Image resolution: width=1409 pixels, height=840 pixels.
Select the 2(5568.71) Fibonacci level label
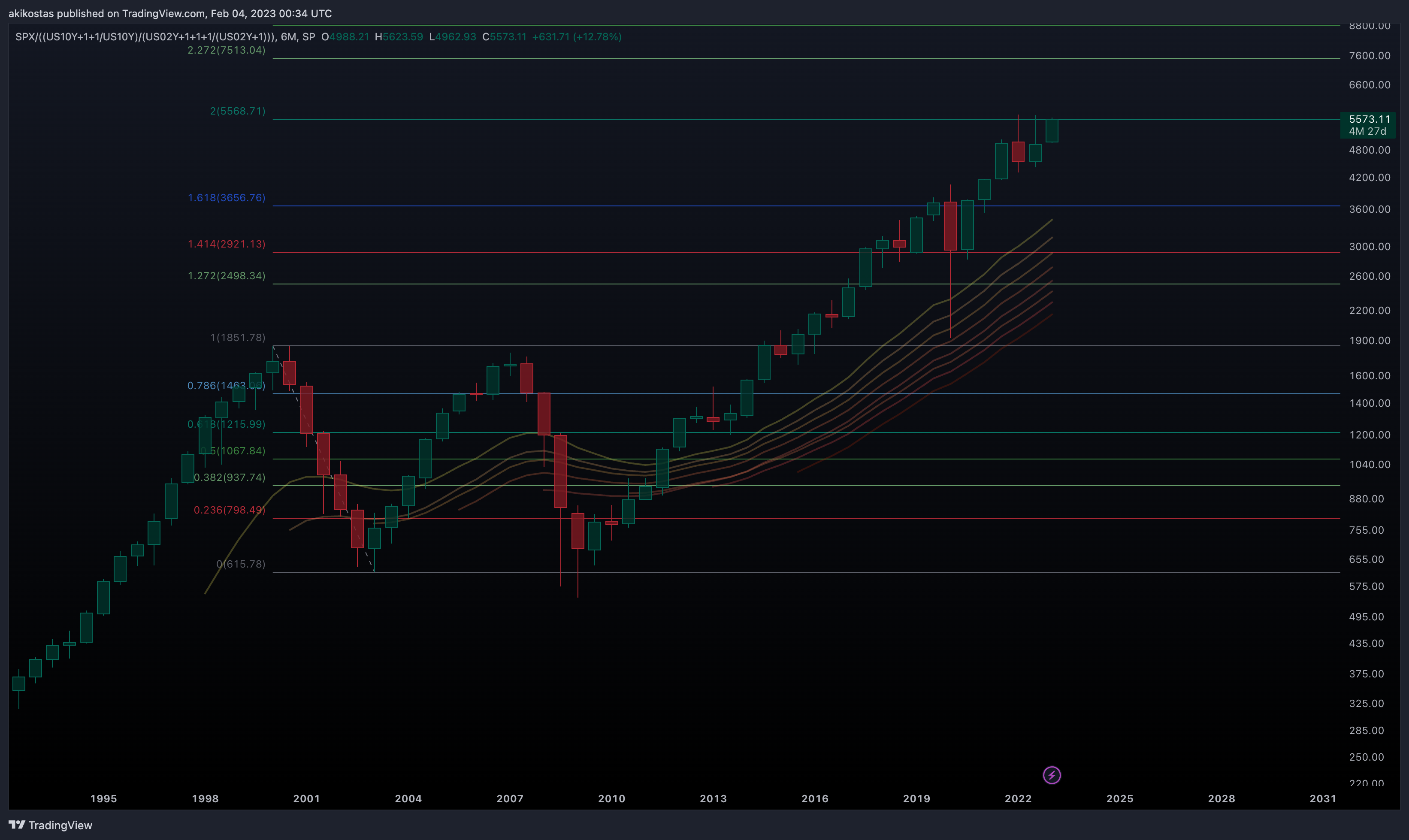click(x=238, y=111)
